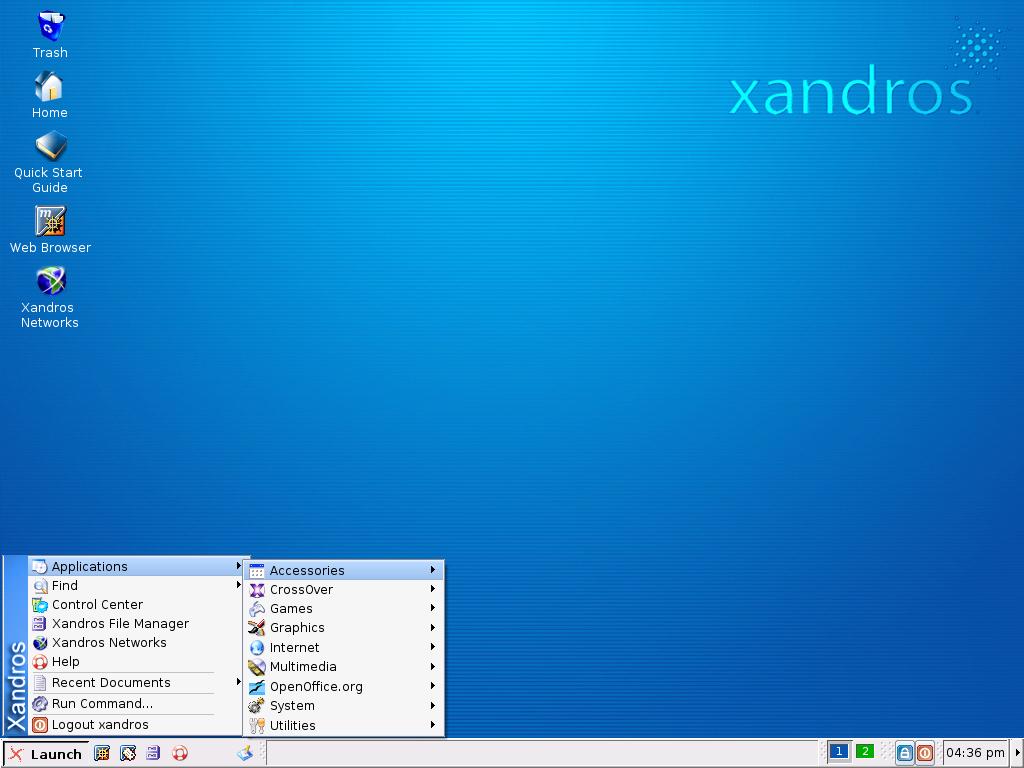Click the lock screen icon in the panel
This screenshot has height=768, width=1024.
tap(904, 753)
